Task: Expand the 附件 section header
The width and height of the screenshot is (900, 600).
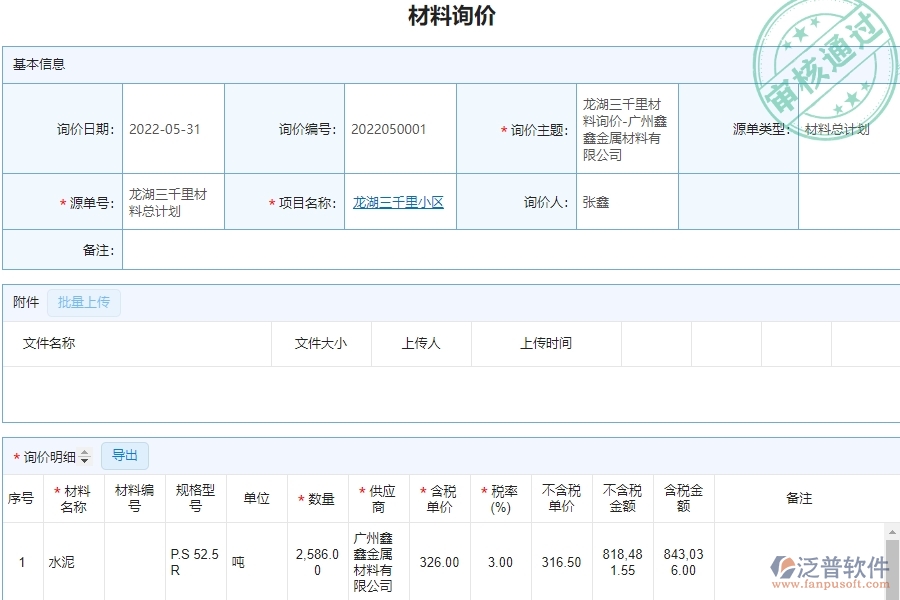Action: [x=24, y=302]
